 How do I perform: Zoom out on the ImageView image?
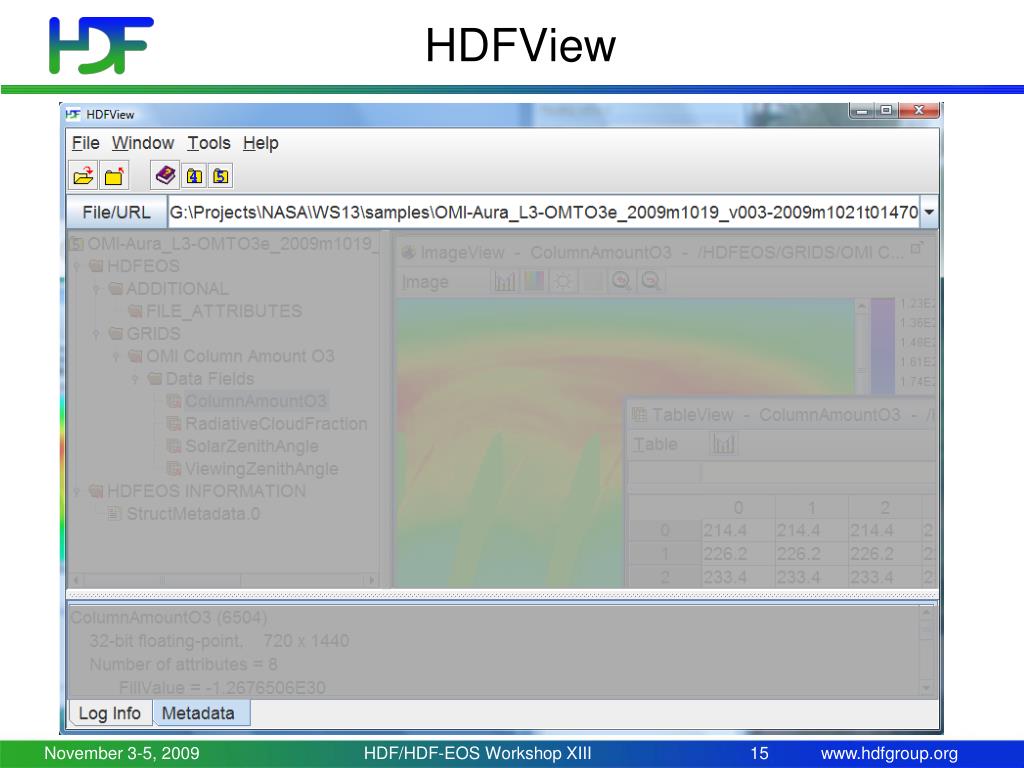tap(650, 281)
